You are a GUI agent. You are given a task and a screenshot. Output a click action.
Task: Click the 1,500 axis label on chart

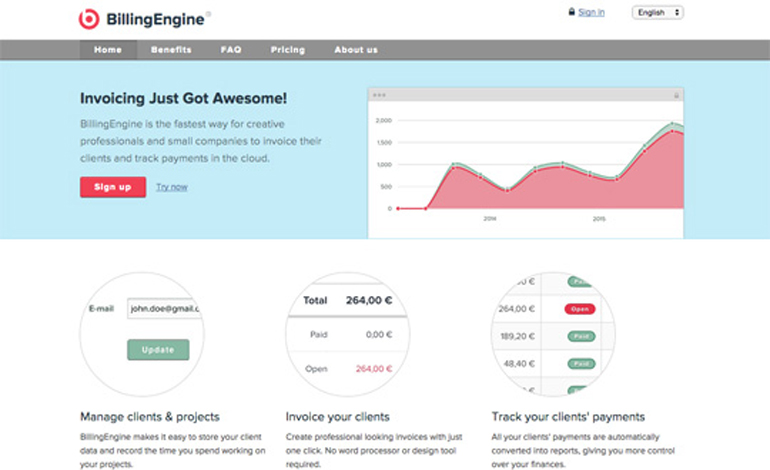click(x=384, y=142)
